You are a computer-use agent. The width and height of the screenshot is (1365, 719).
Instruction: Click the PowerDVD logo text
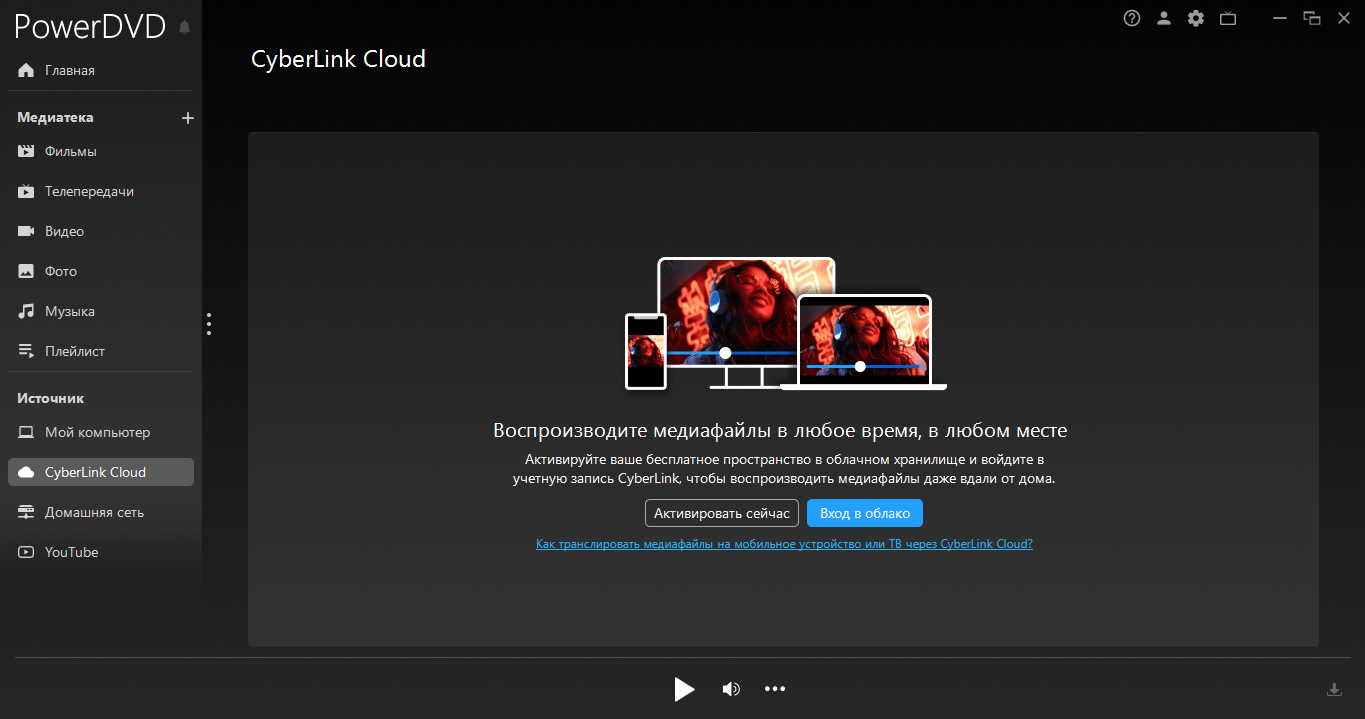coord(90,26)
